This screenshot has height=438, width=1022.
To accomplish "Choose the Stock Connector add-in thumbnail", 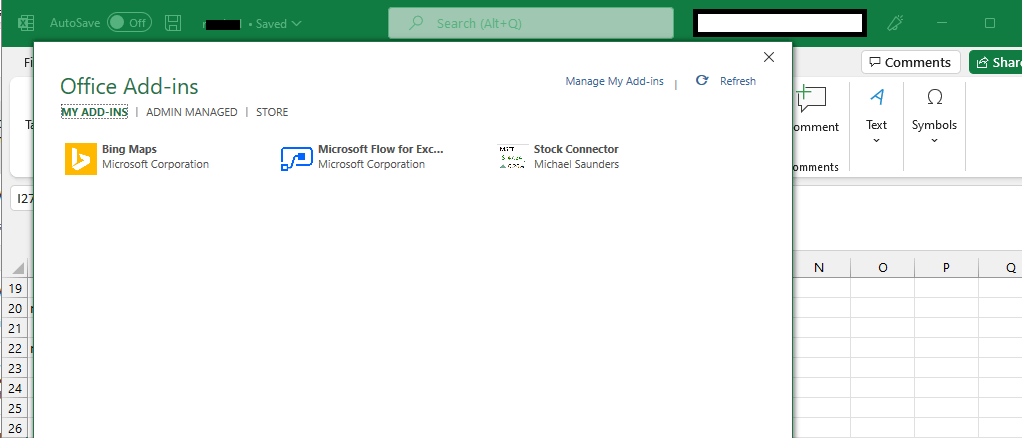I will (512, 158).
